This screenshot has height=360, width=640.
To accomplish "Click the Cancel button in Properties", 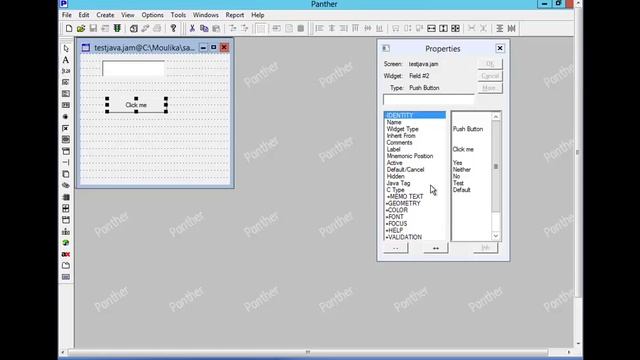I will [490, 76].
